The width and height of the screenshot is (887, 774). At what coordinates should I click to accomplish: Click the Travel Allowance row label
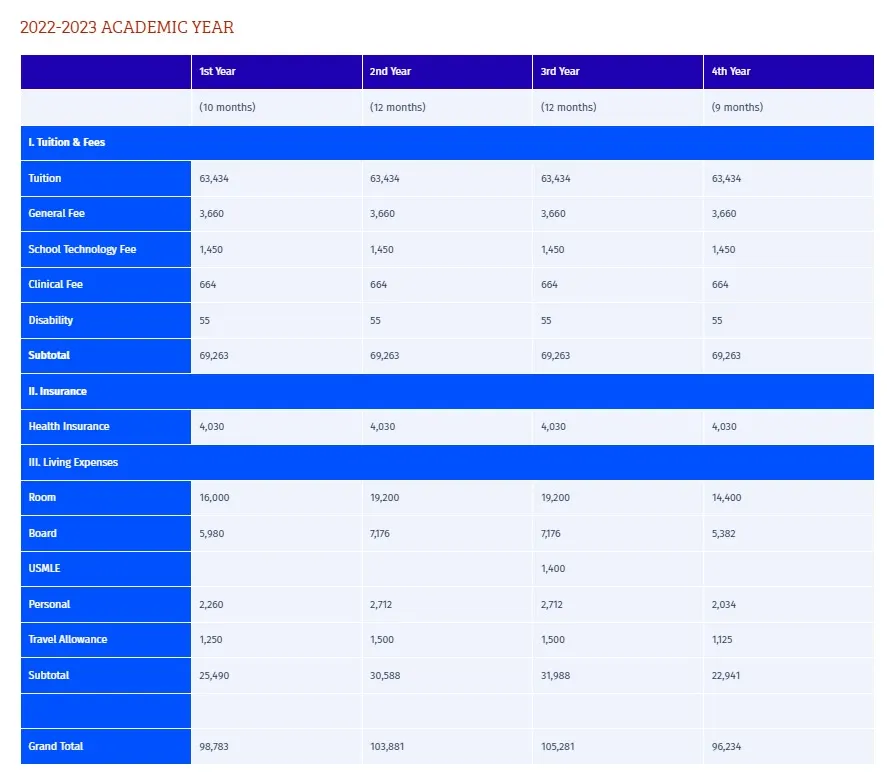68,640
